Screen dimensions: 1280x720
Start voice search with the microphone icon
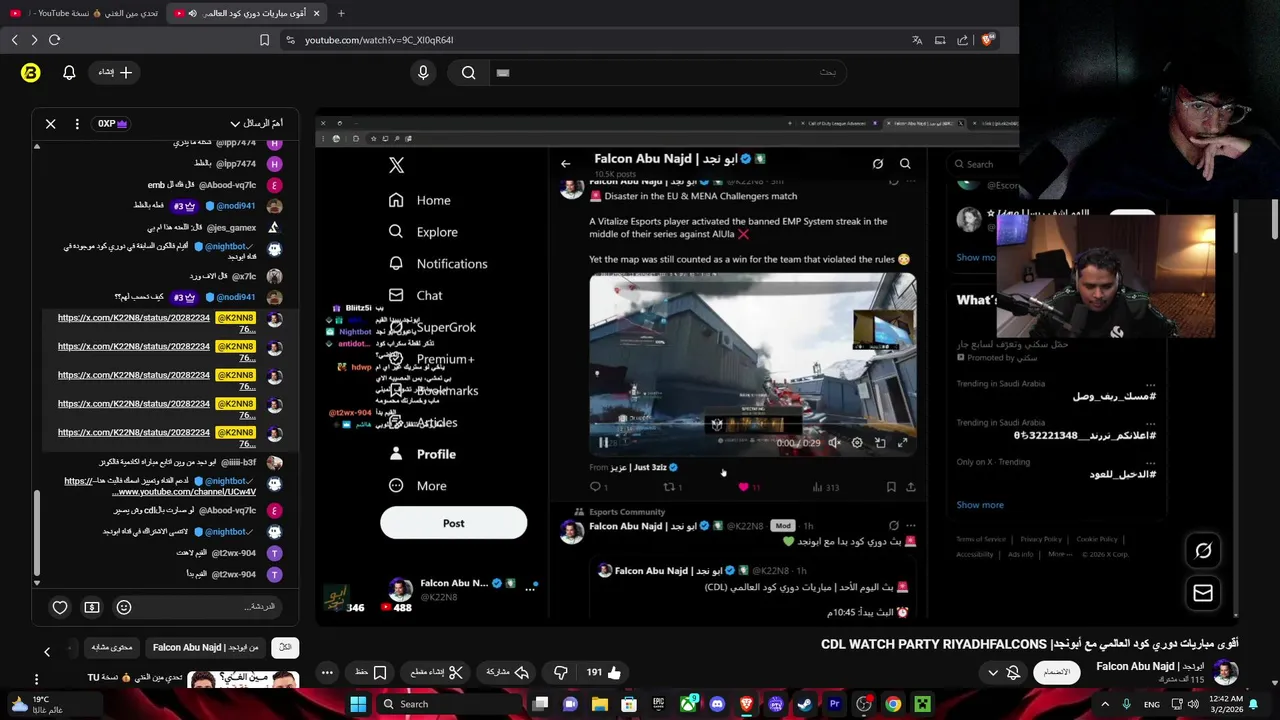point(423,72)
